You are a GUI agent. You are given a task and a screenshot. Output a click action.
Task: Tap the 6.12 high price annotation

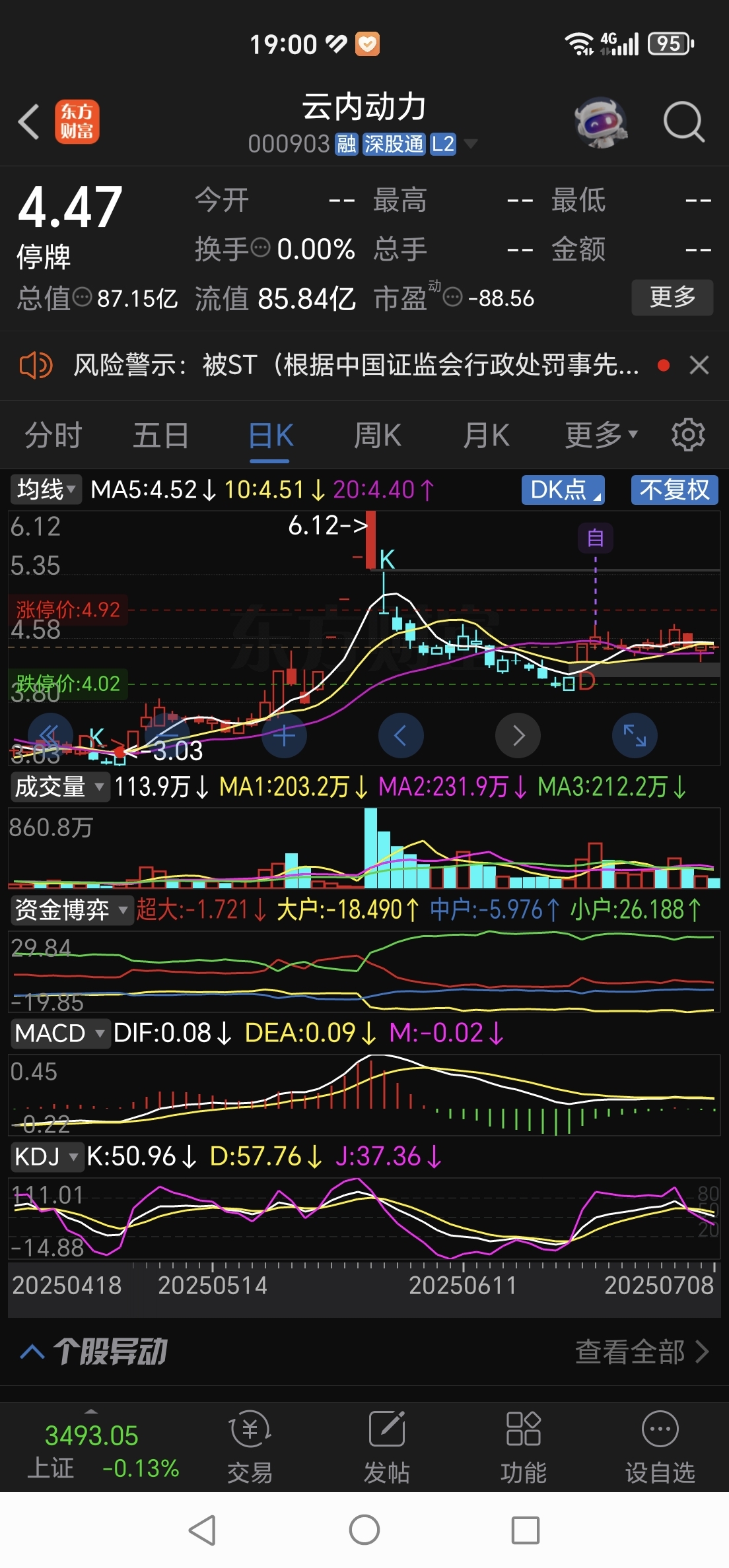pos(328,525)
